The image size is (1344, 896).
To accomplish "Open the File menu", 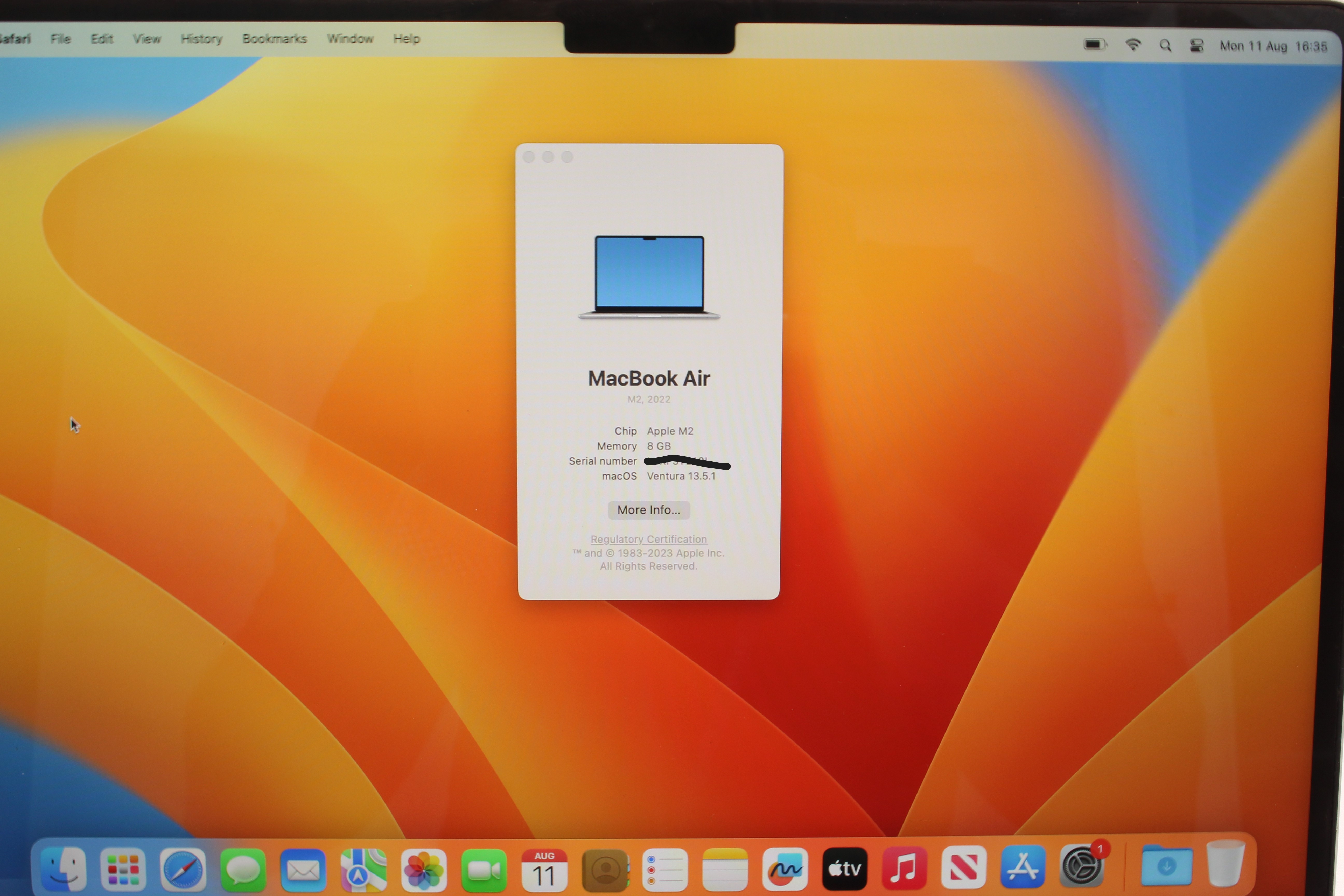I will point(61,39).
